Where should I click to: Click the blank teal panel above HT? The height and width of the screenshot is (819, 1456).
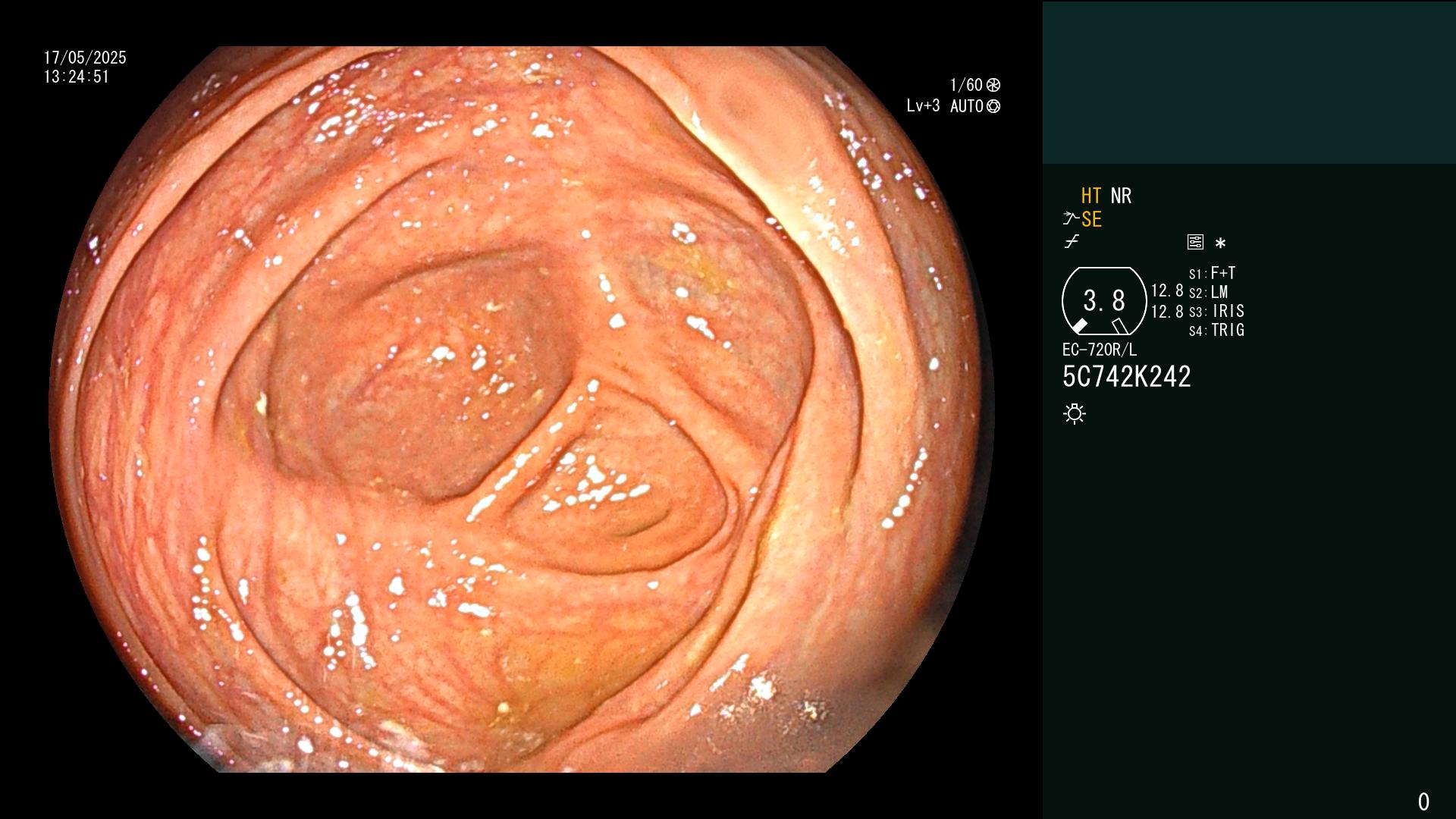coord(1249,82)
